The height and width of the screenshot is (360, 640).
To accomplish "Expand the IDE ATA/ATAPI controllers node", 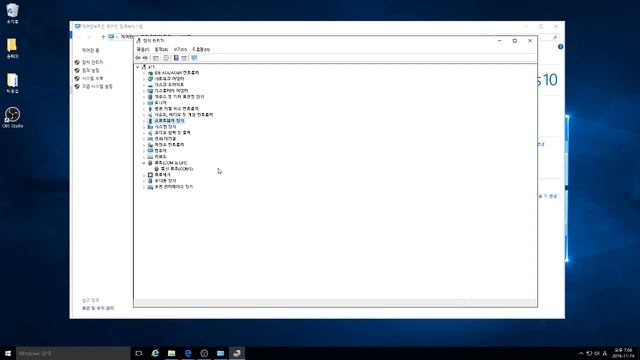I will [x=144, y=73].
